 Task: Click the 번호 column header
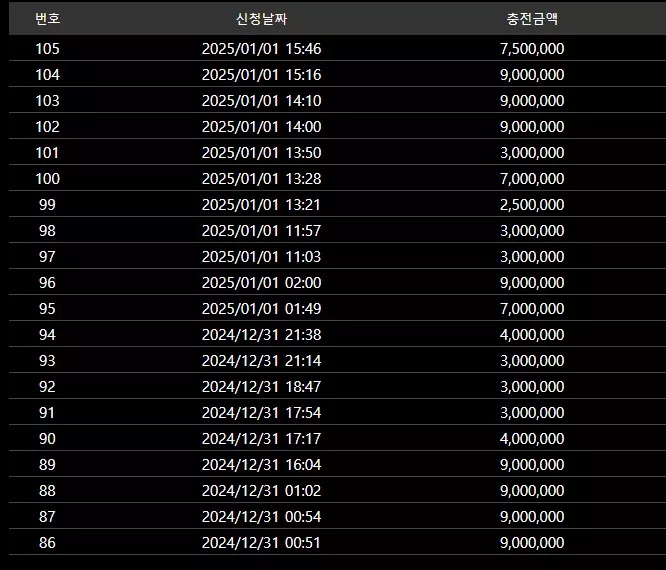click(x=48, y=19)
